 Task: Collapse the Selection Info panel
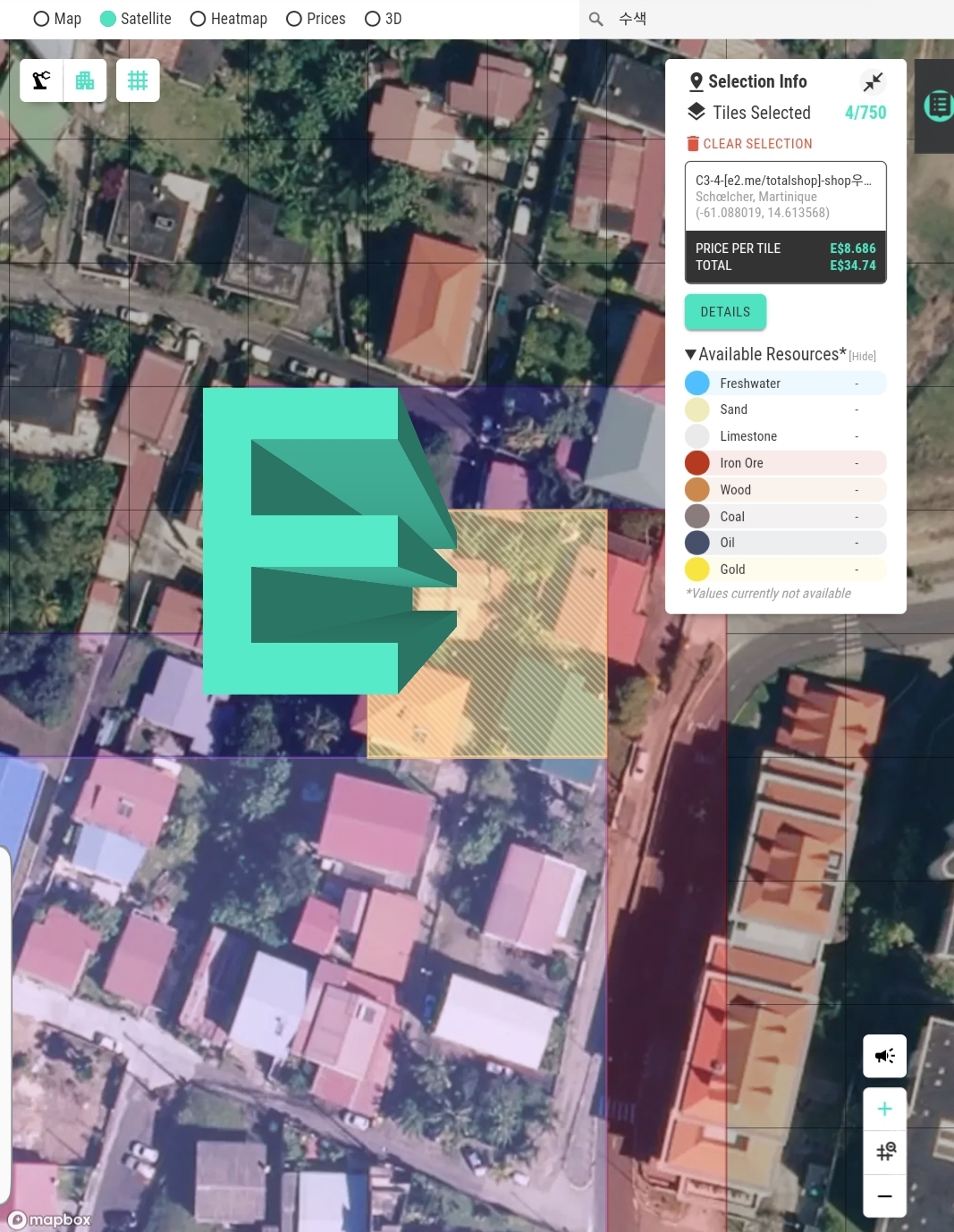pyautogui.click(x=873, y=82)
